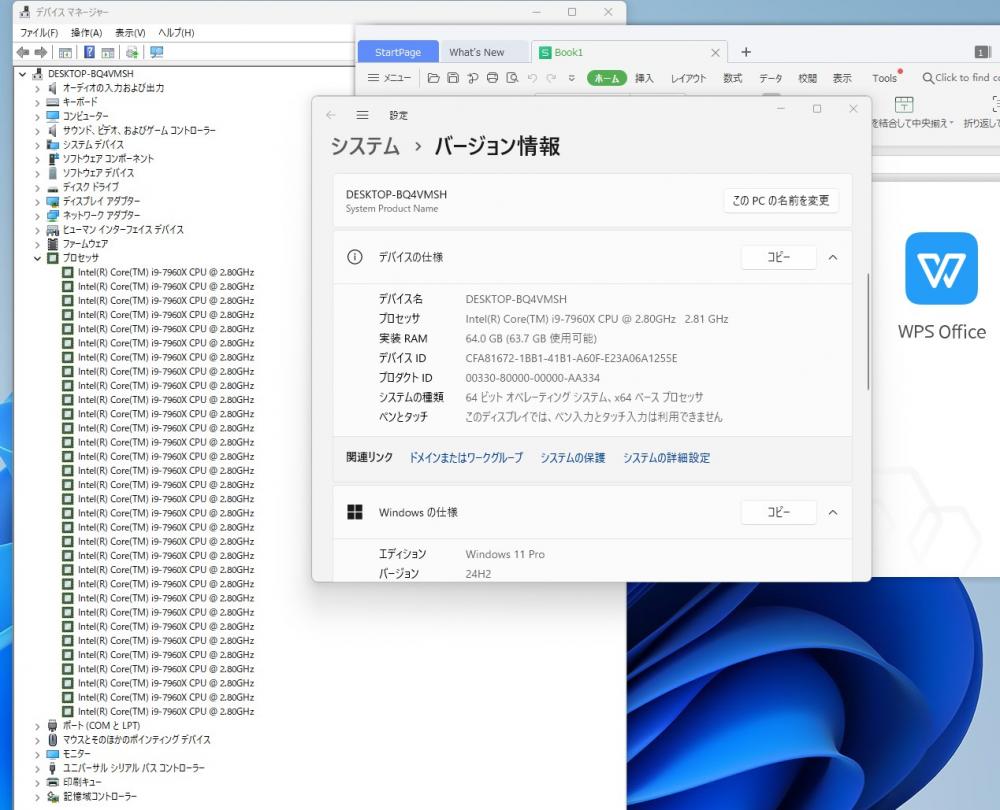Redo the last action in WPS
1000x810 pixels.
[x=552, y=78]
